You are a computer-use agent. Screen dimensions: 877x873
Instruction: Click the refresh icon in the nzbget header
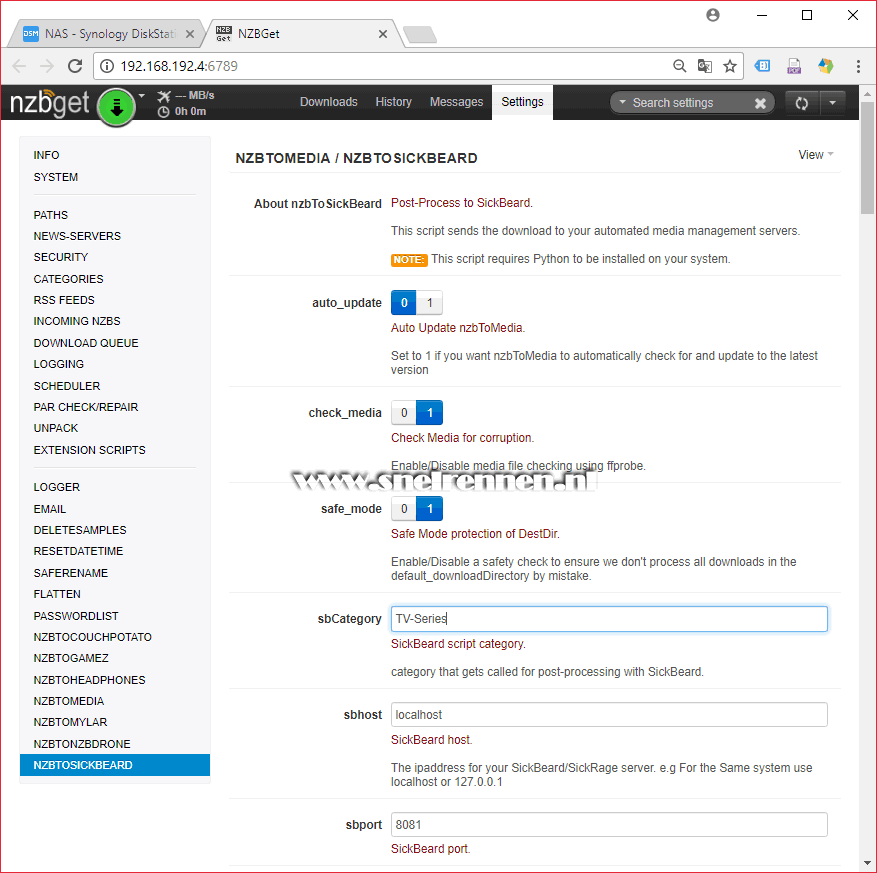click(x=801, y=103)
